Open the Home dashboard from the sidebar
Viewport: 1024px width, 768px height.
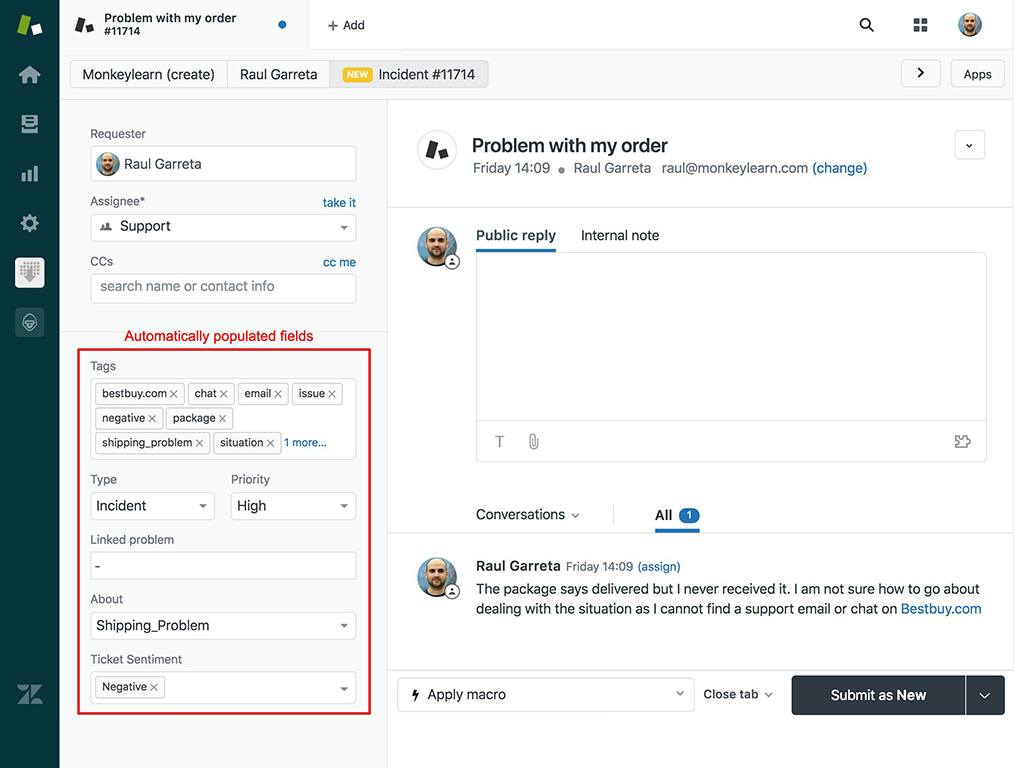(x=29, y=74)
